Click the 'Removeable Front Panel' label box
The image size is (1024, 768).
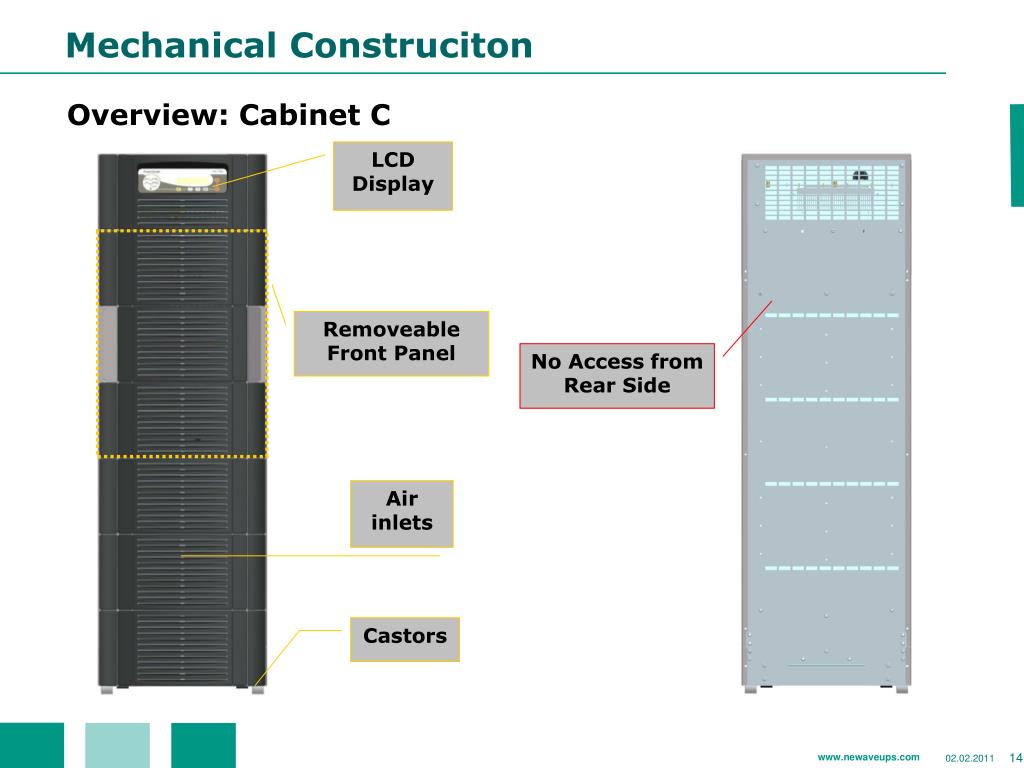pos(391,344)
